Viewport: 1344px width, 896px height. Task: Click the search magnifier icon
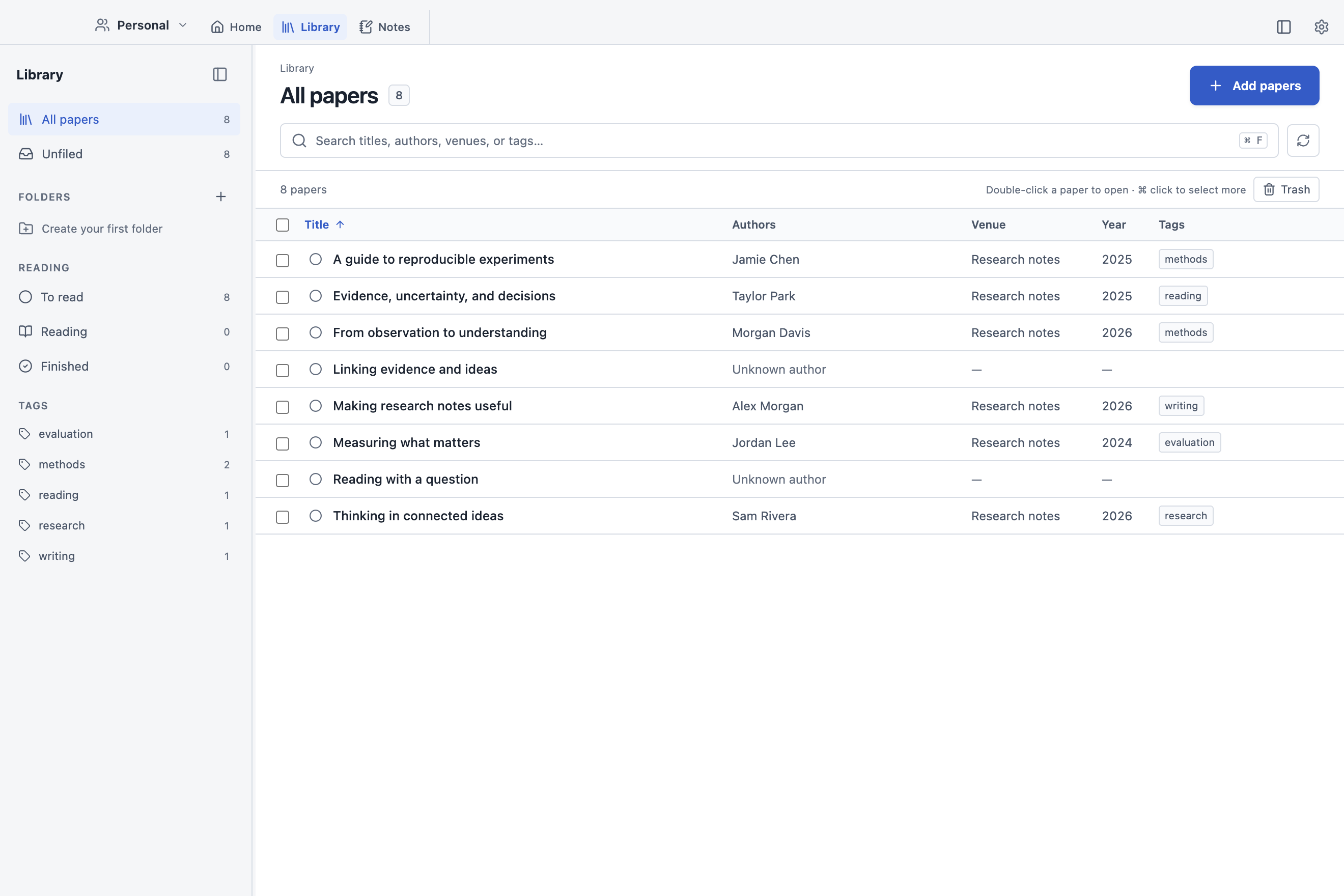click(x=299, y=141)
